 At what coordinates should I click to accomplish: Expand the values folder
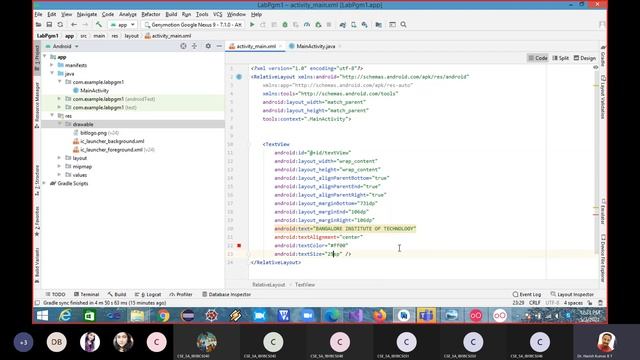click(x=60, y=175)
